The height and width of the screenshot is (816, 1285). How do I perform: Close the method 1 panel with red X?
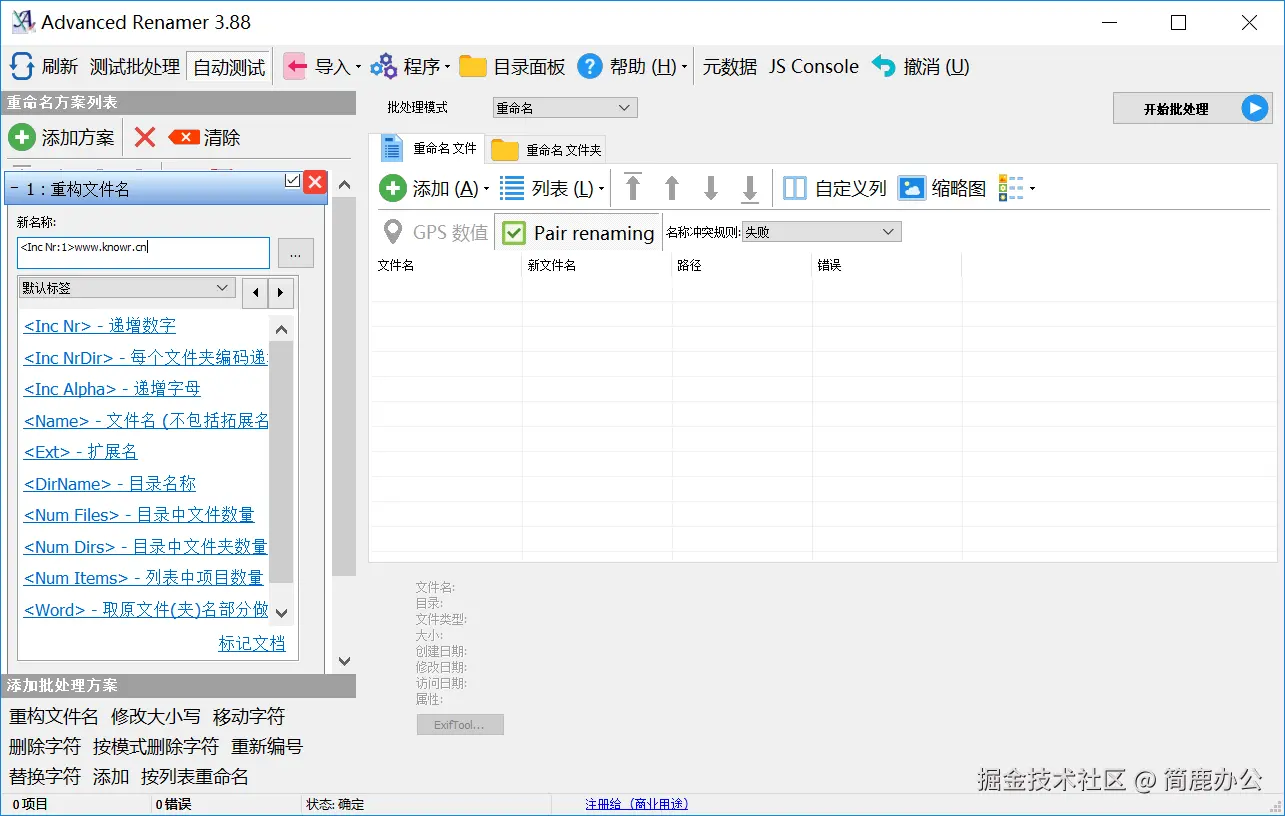(314, 182)
